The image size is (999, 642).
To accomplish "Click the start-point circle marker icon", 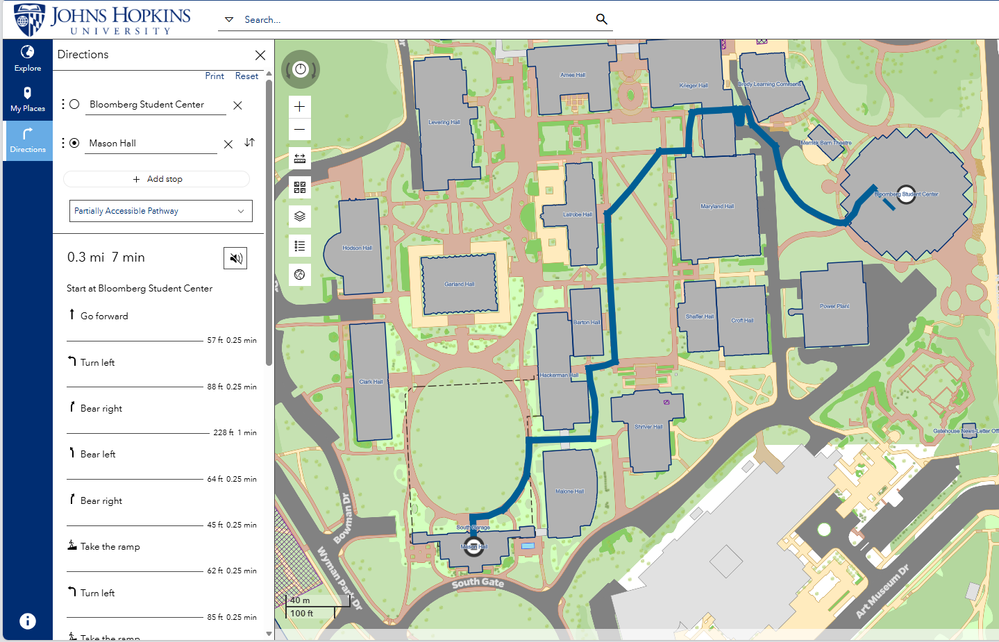I will (x=75, y=104).
